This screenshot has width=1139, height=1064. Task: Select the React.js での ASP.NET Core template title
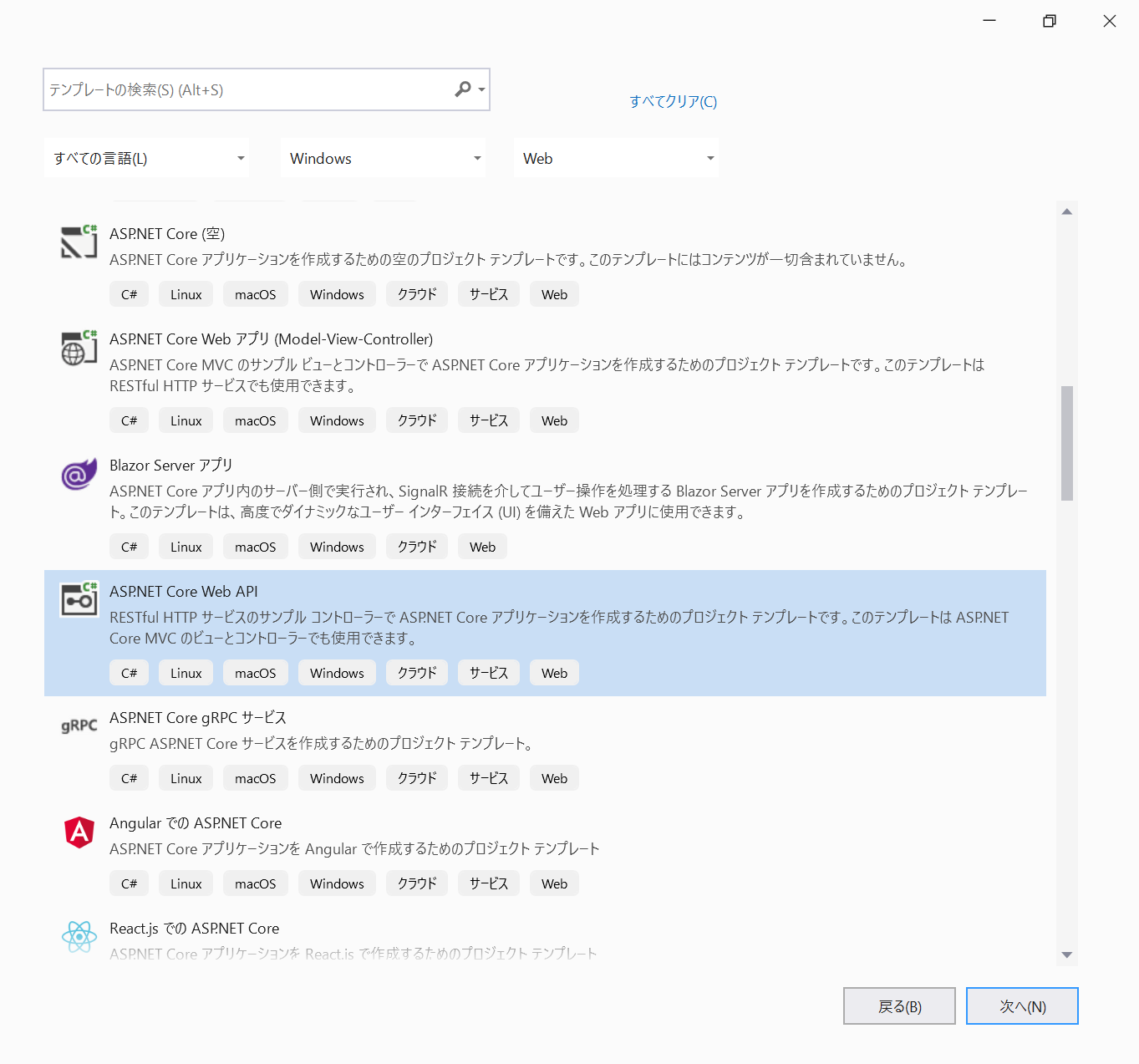pos(194,929)
